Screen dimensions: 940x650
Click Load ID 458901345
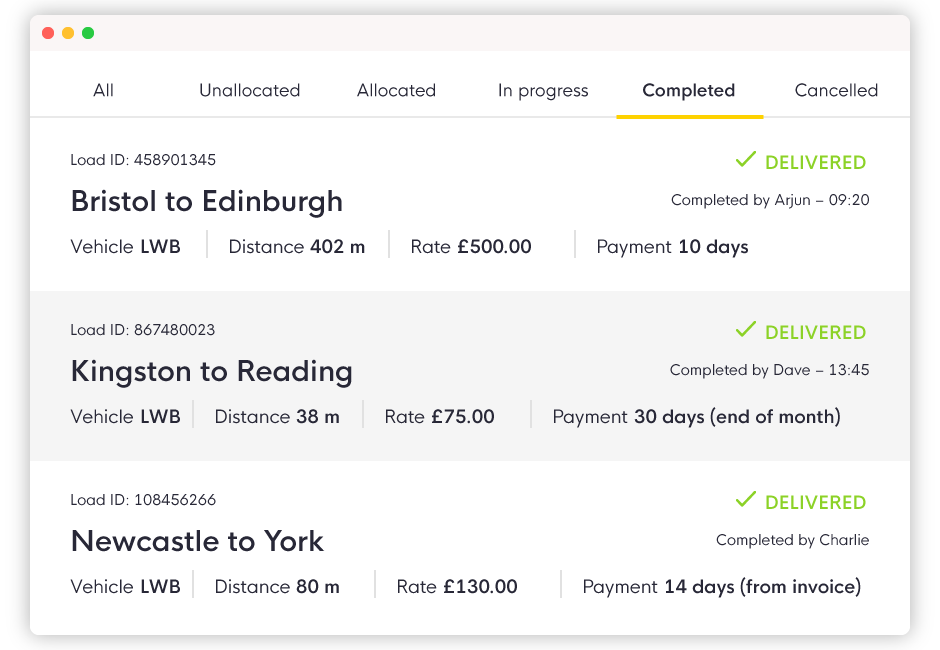(143, 160)
